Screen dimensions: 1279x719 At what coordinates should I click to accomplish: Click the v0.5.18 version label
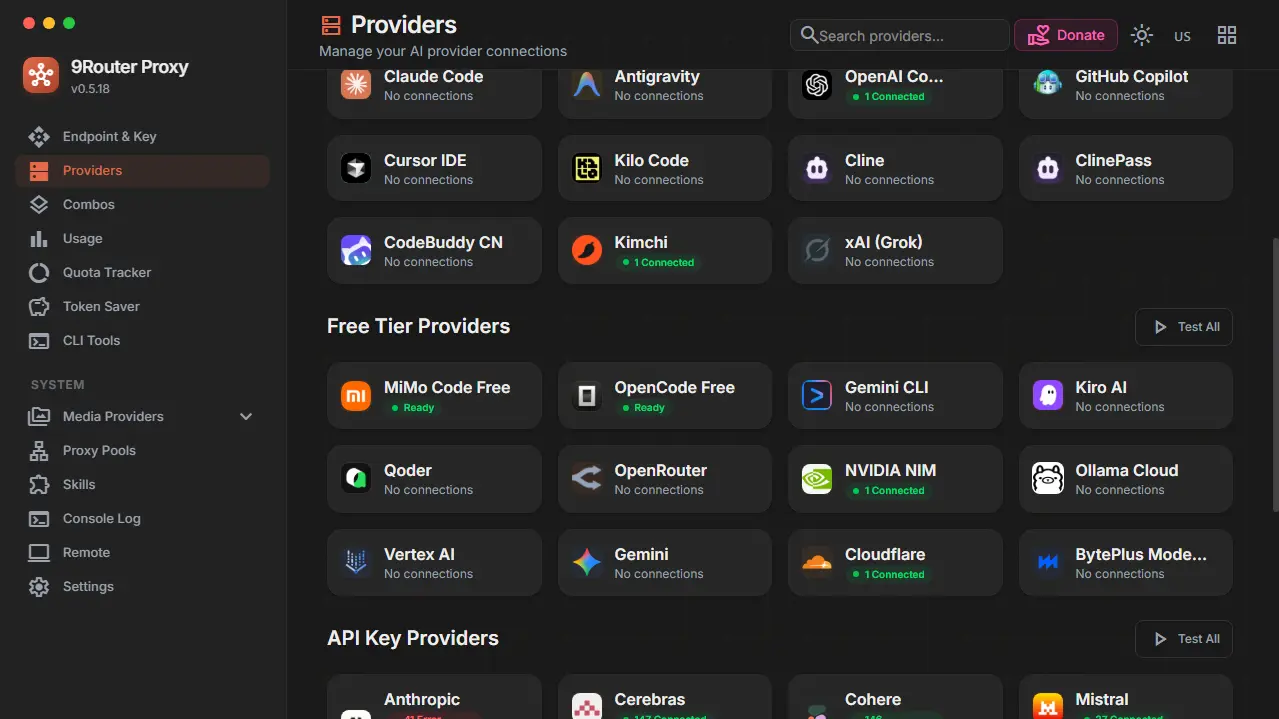coord(90,89)
